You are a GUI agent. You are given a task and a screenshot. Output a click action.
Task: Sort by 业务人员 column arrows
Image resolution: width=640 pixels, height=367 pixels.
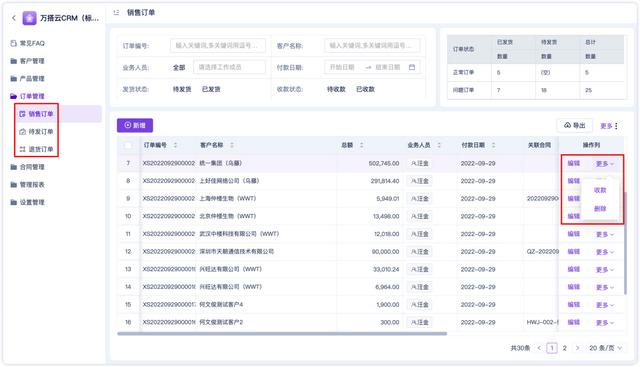(439, 145)
